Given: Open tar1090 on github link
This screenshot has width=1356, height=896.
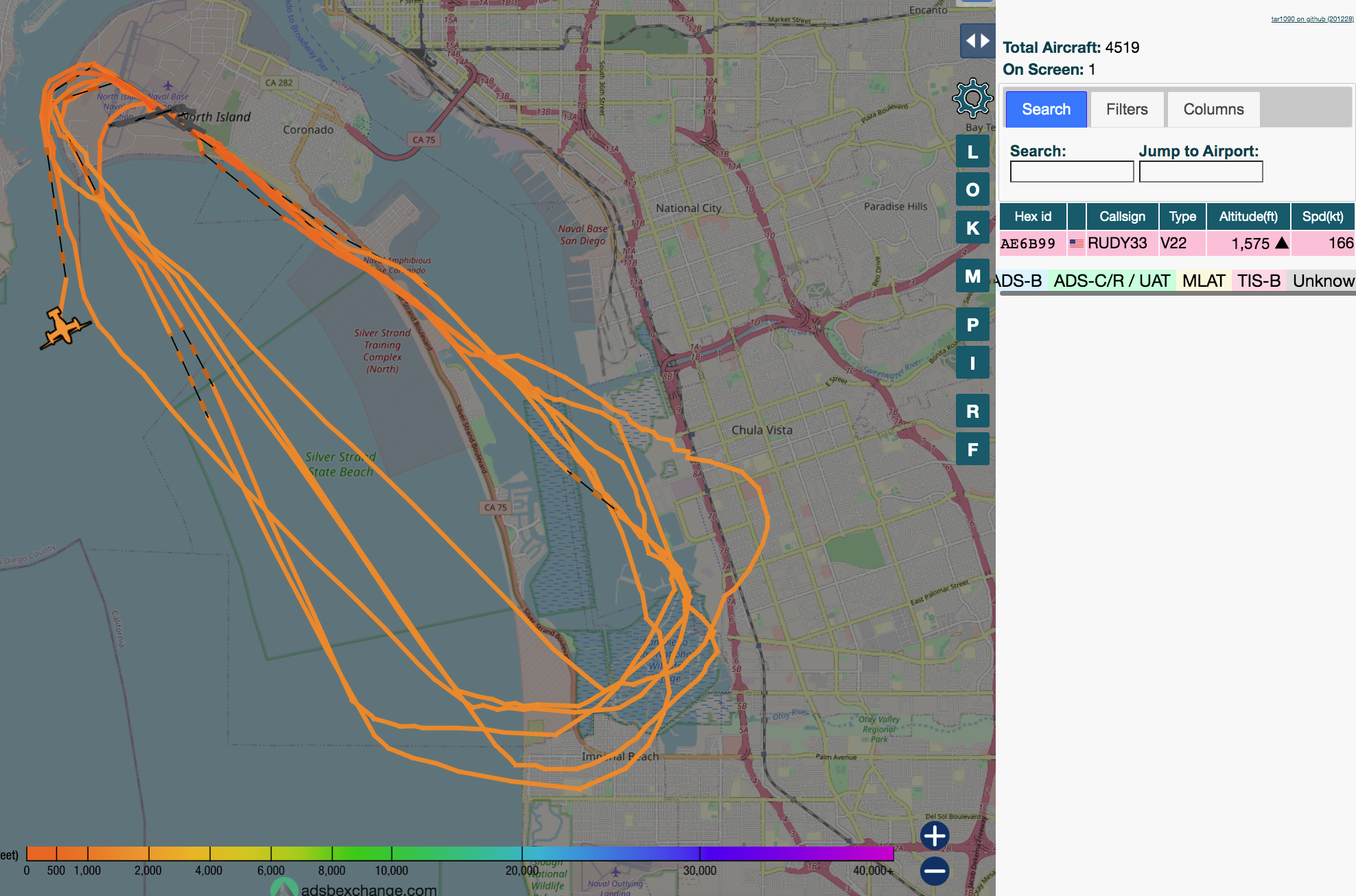Looking at the screenshot, I should 1312,19.
